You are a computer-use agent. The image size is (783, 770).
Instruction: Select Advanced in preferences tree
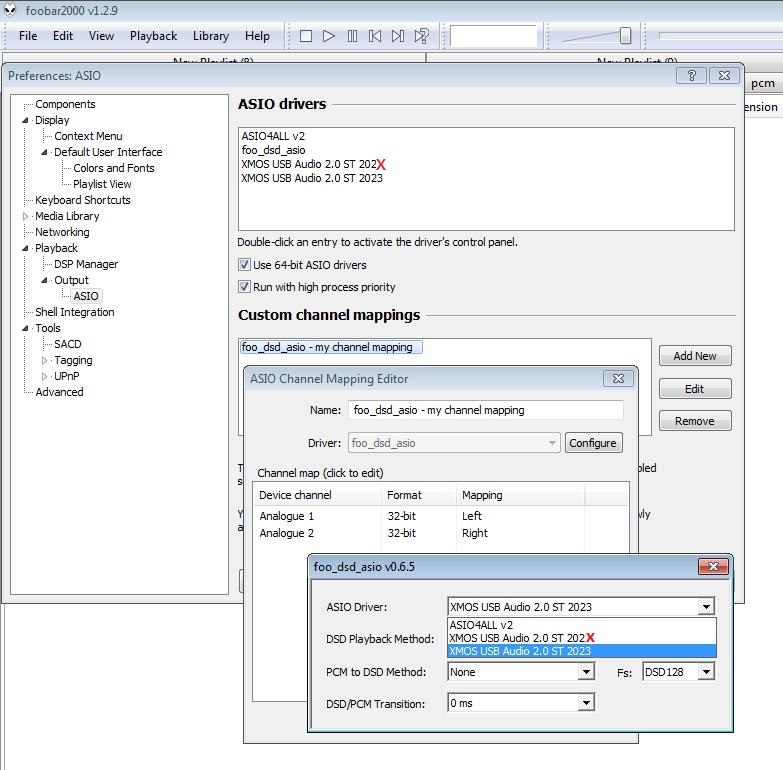click(x=59, y=392)
